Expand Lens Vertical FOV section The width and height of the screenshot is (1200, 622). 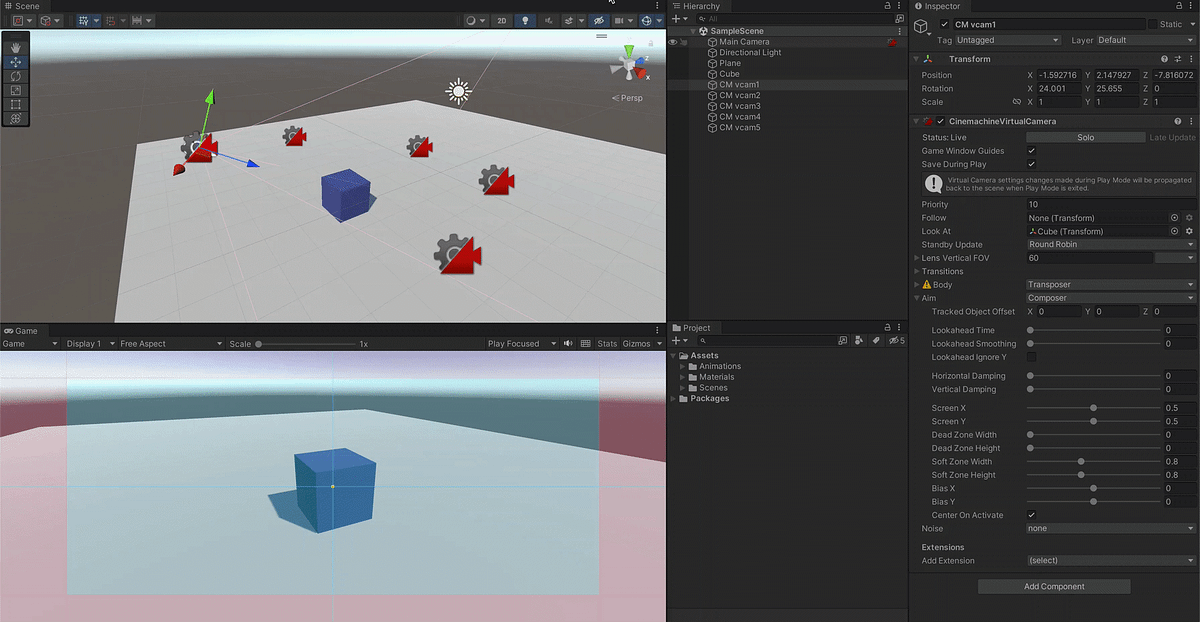tap(917, 258)
